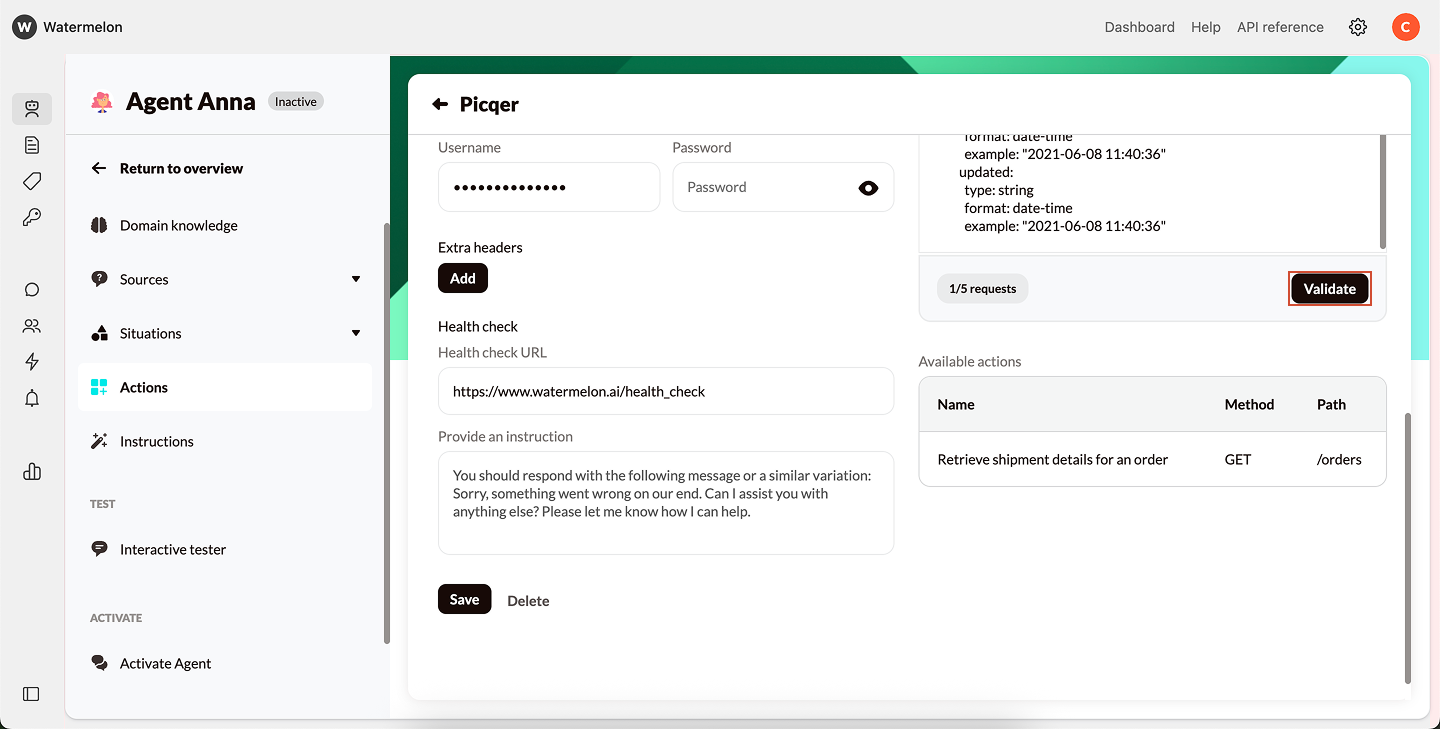Save the Picqer action configuration
The width and height of the screenshot is (1440, 729).
click(x=464, y=599)
